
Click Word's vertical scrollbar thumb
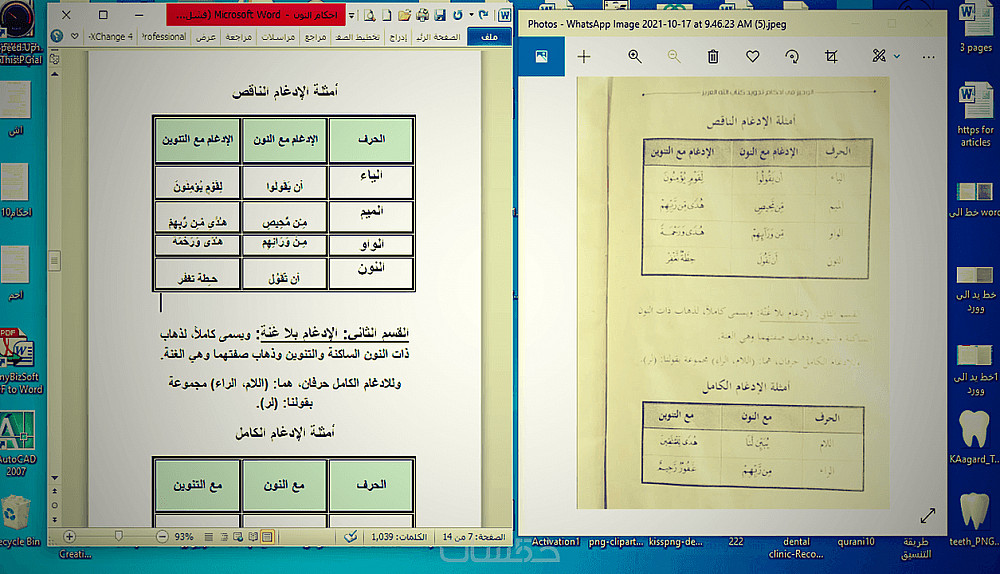pyautogui.click(x=55, y=260)
